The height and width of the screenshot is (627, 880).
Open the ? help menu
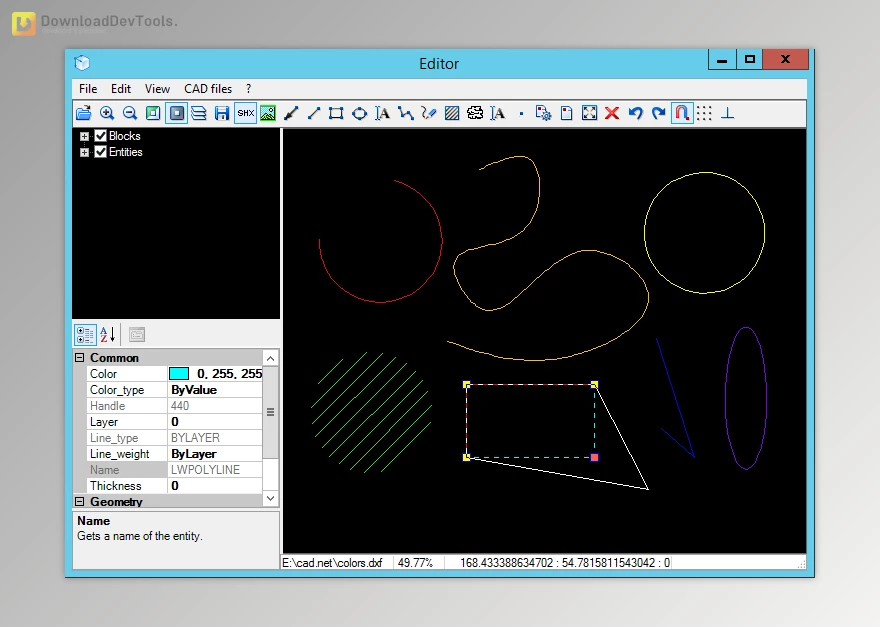coord(249,89)
